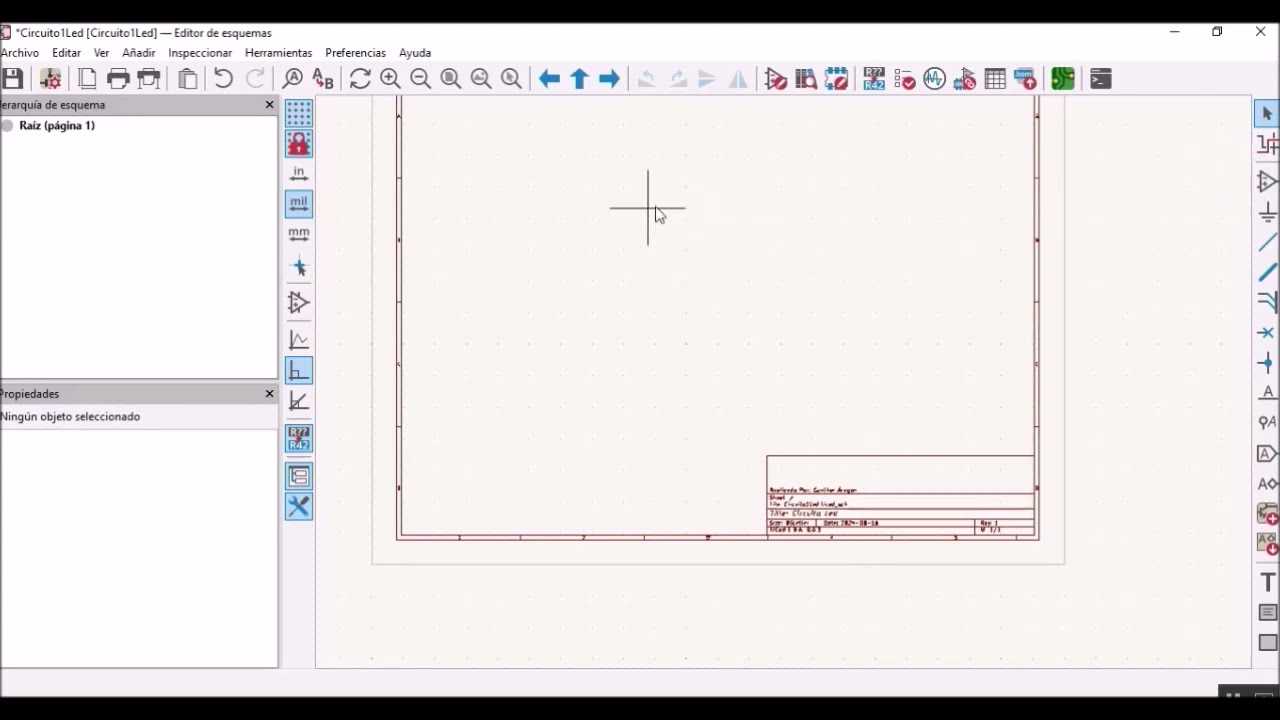Select the draw bus tool
This screenshot has width=1280, height=720.
[1267, 272]
